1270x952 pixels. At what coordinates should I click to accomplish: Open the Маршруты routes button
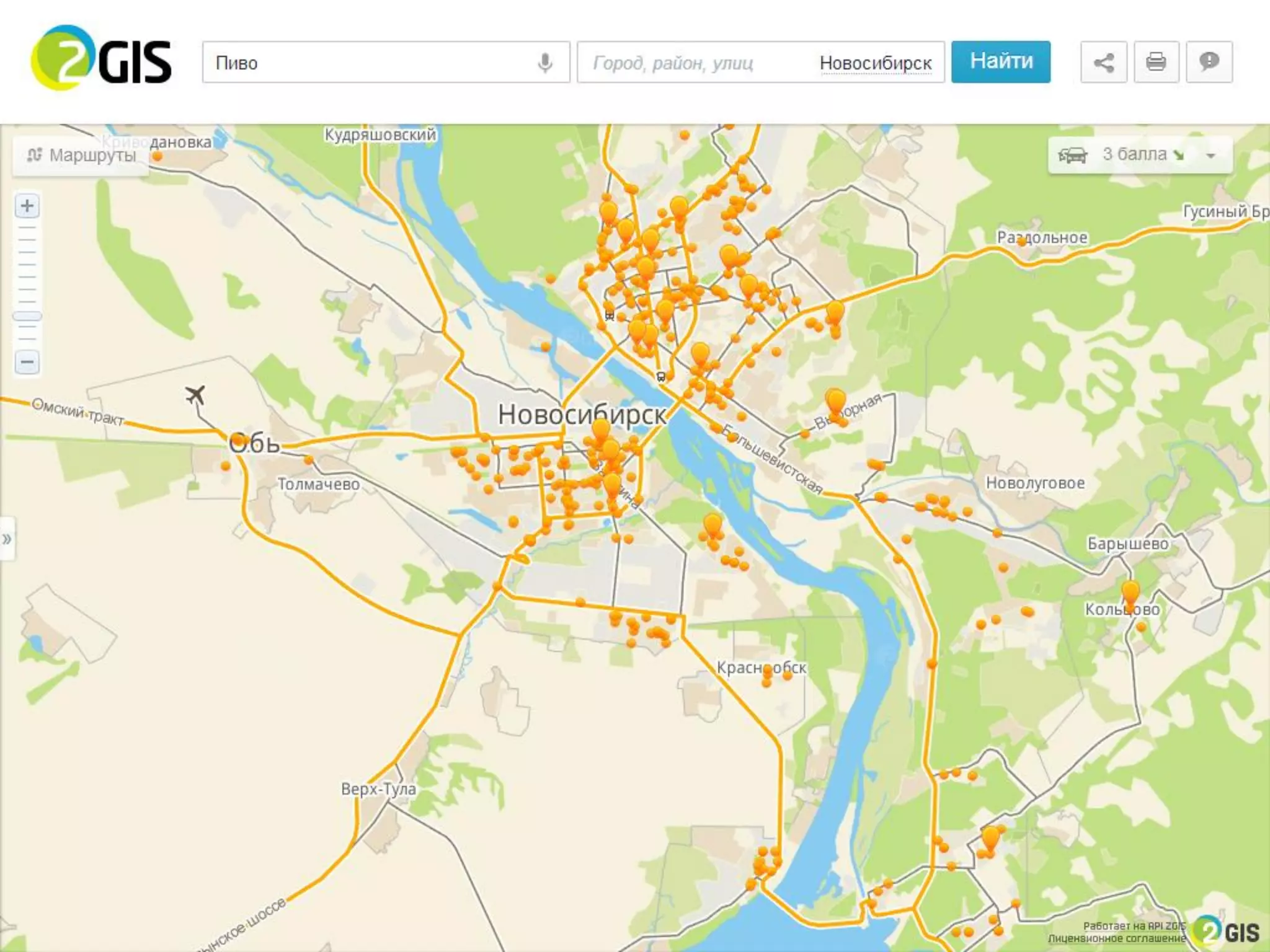coord(81,155)
